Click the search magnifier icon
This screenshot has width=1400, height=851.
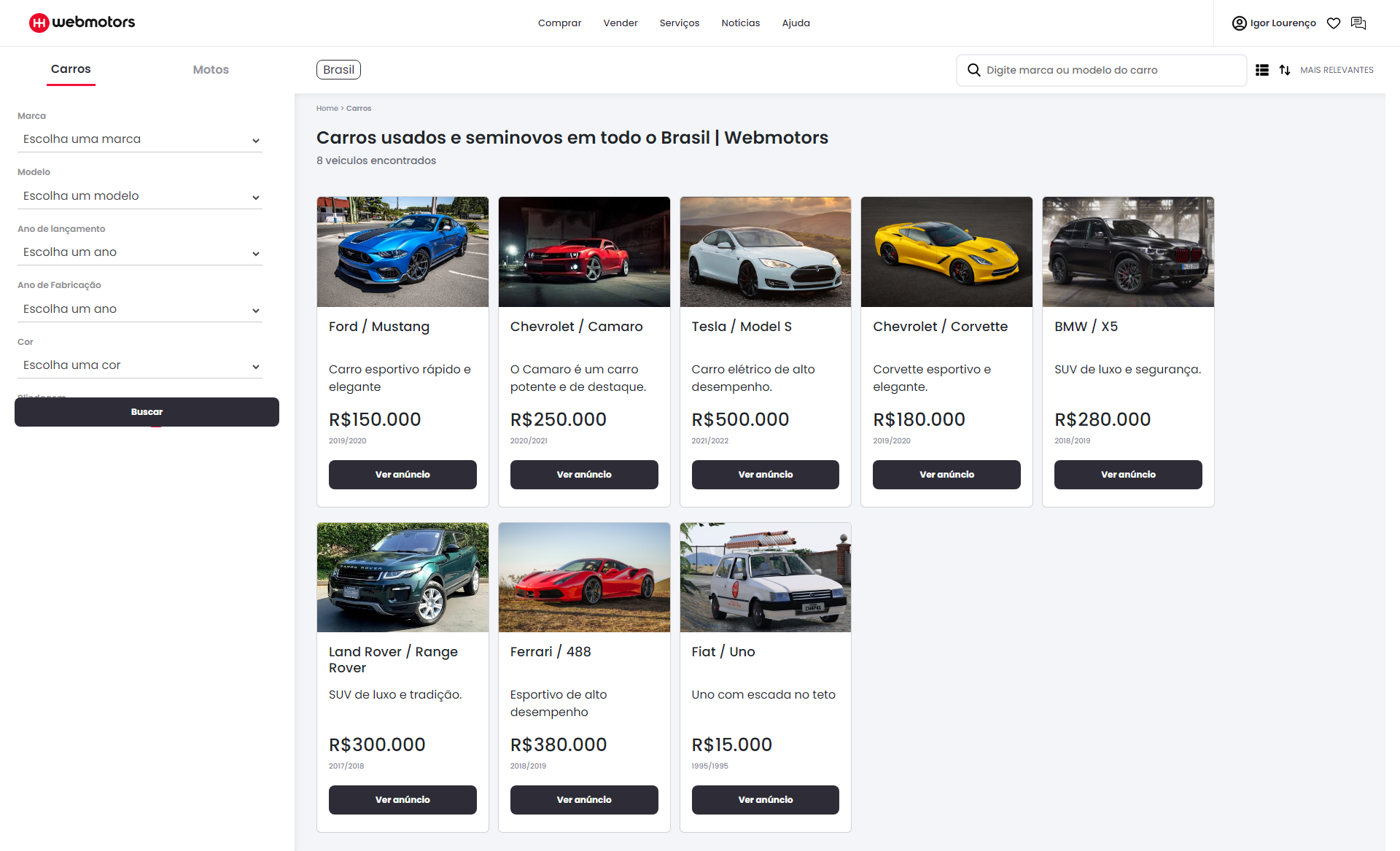(x=973, y=70)
